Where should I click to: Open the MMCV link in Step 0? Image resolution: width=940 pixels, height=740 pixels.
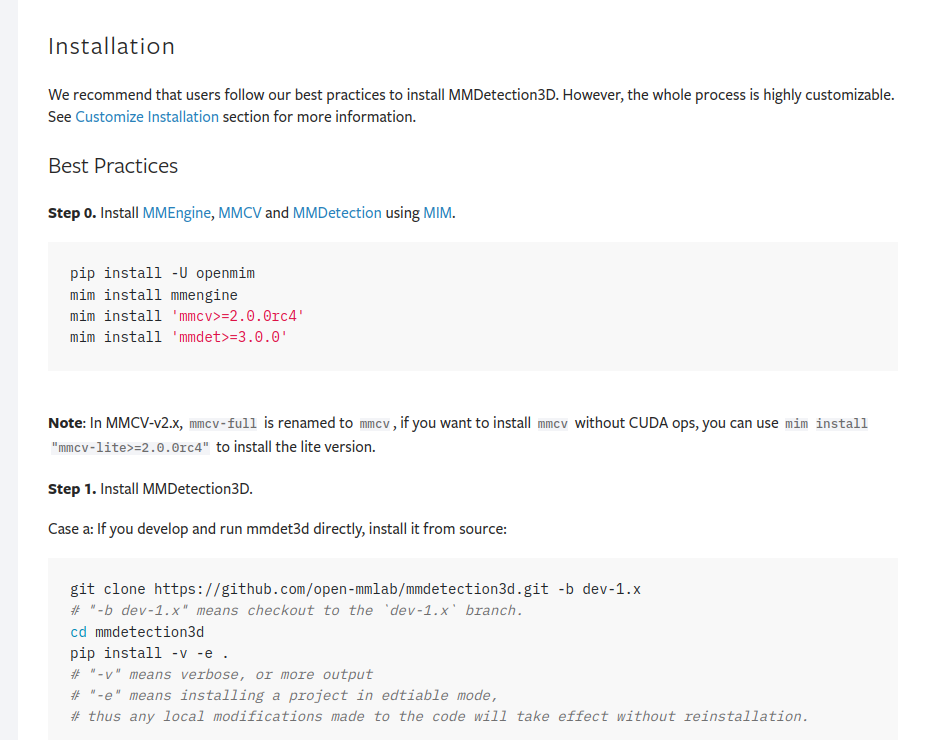(x=240, y=213)
